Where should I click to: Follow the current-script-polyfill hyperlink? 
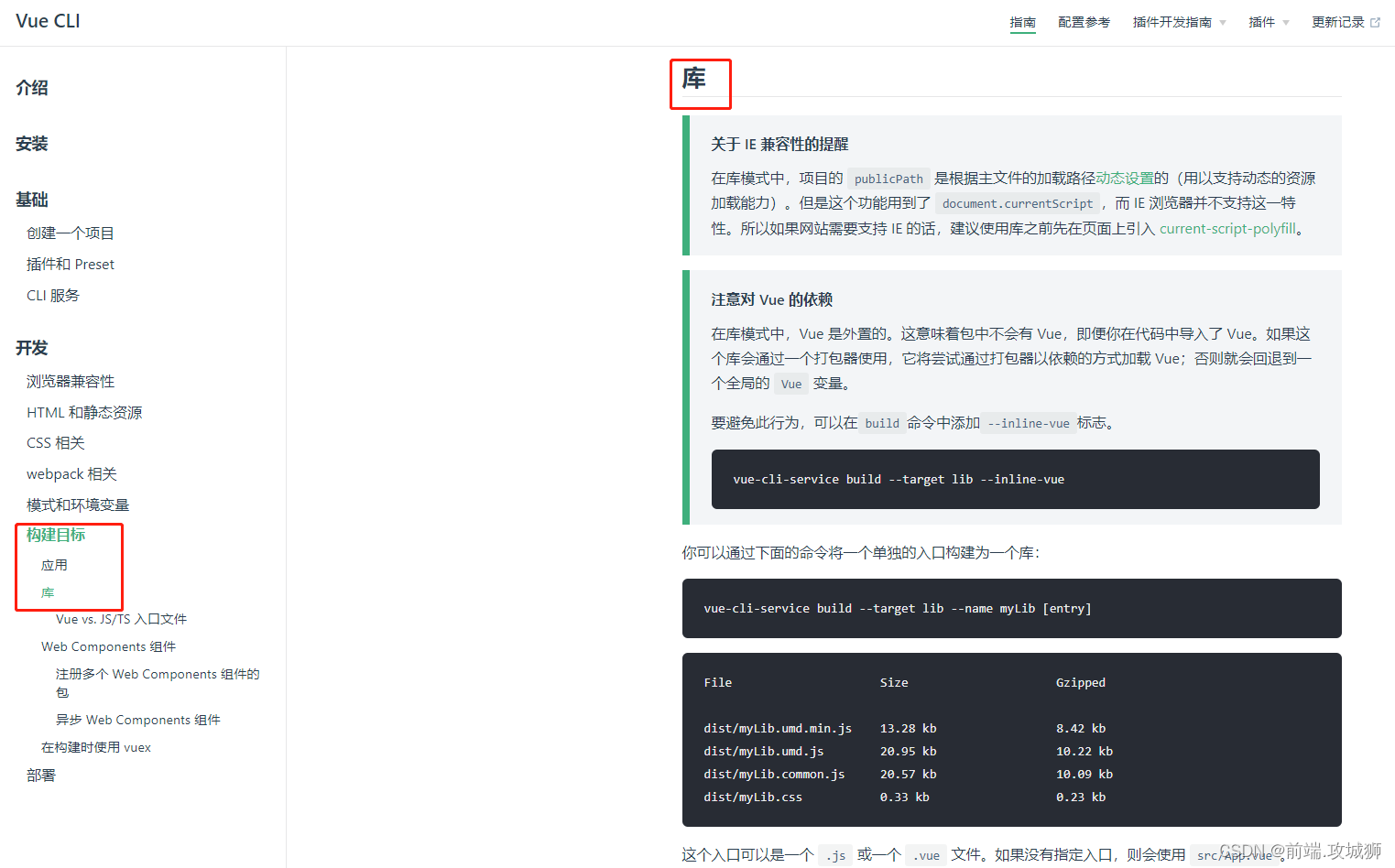point(1227,229)
